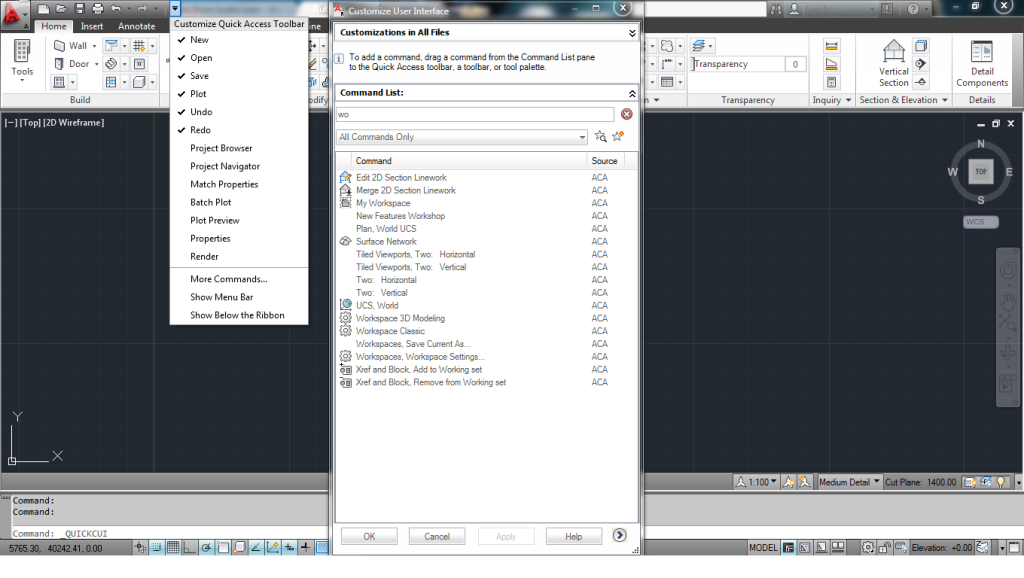Clear the command search with the red X
Viewport: 1024px width, 578px height.
tap(626, 114)
